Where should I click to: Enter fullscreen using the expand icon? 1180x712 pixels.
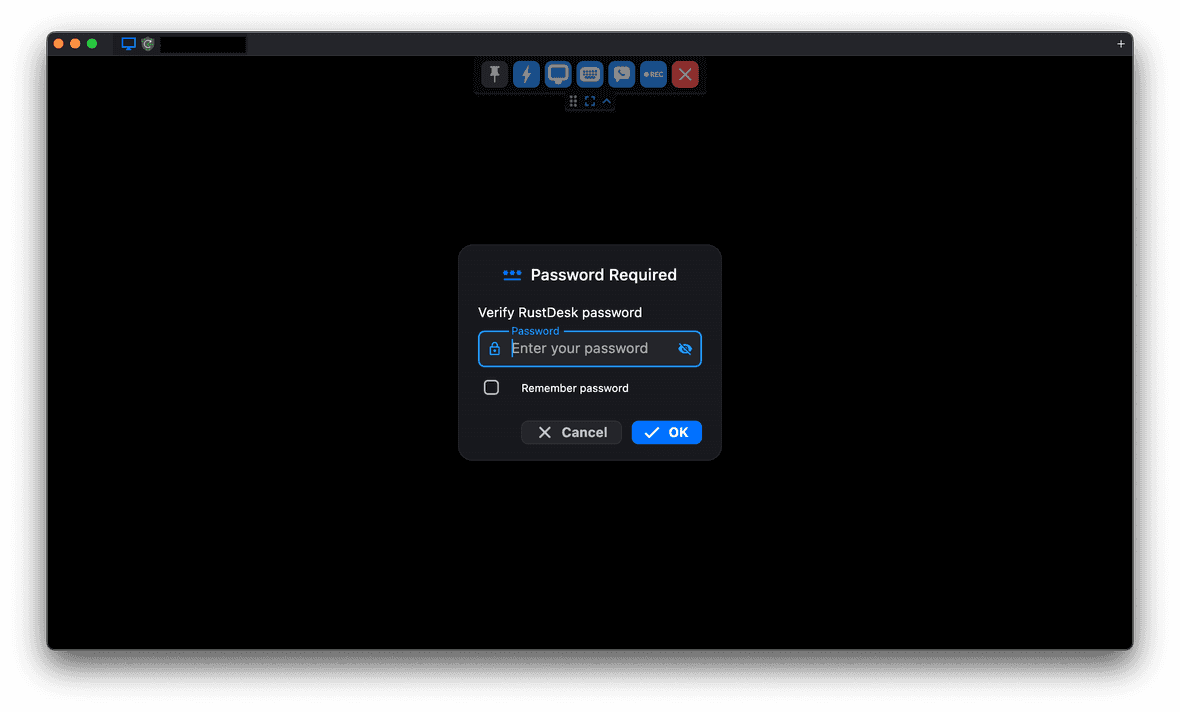click(x=590, y=101)
